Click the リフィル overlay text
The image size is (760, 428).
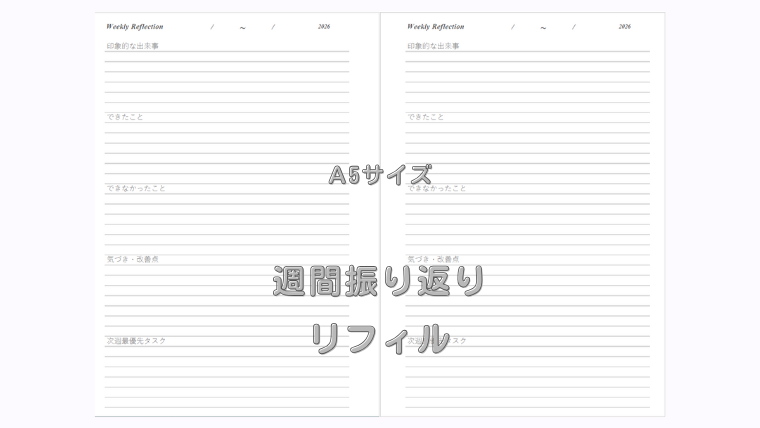click(x=380, y=338)
